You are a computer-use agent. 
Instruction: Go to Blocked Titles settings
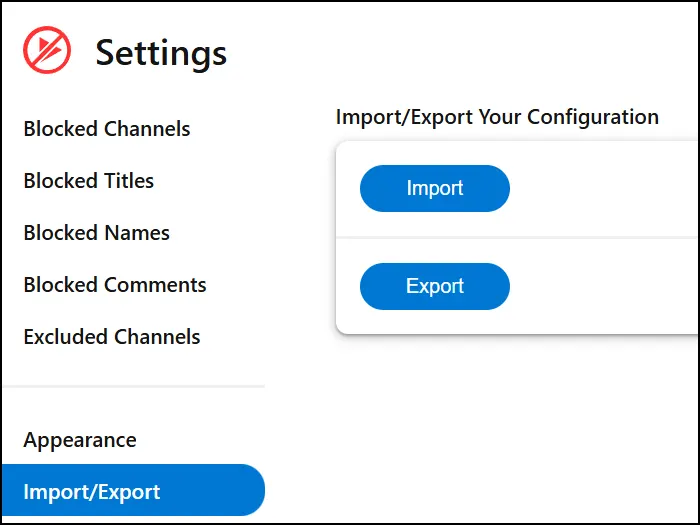click(x=88, y=181)
